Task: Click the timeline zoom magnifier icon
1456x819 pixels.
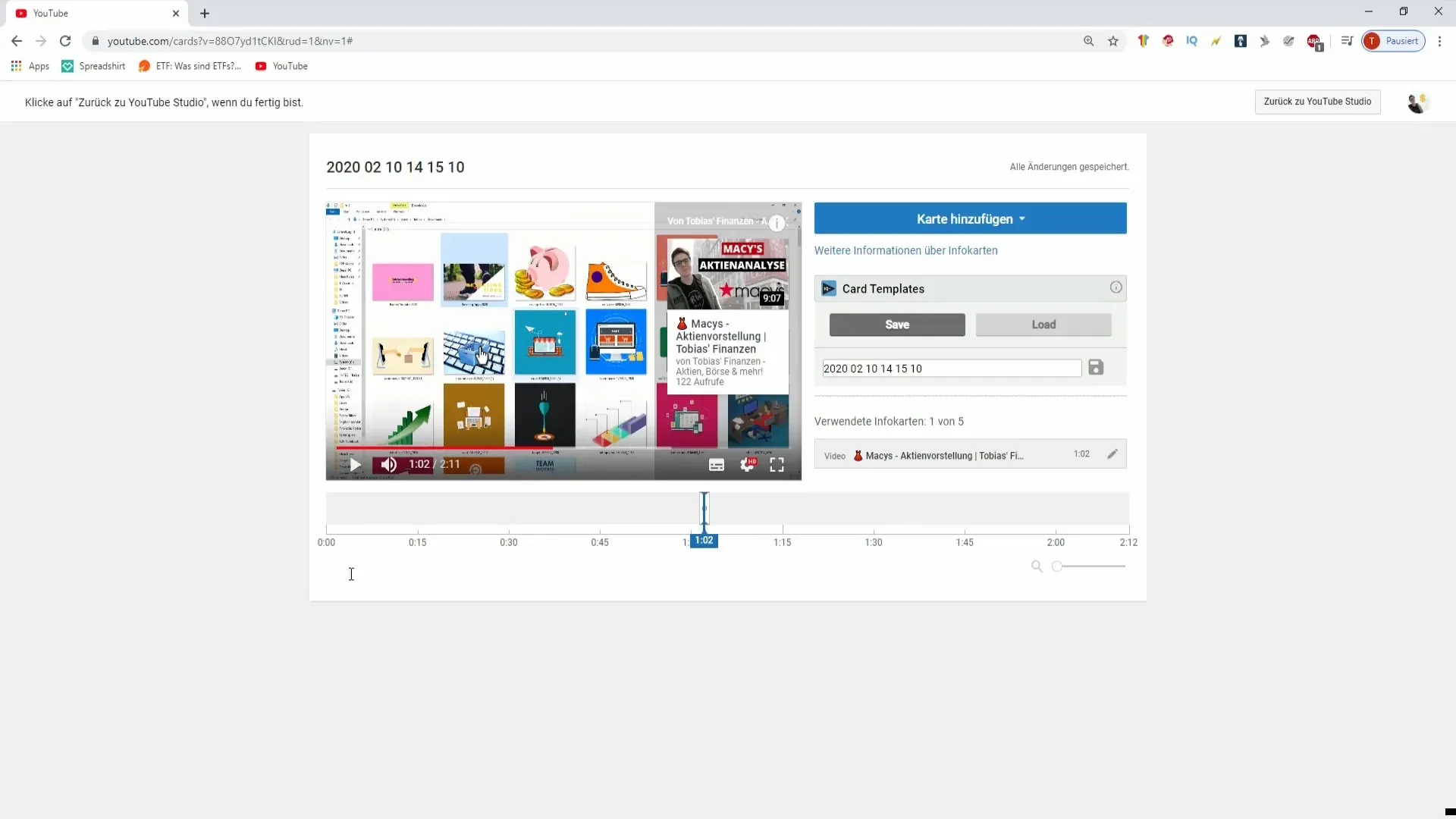Action: [x=1037, y=566]
